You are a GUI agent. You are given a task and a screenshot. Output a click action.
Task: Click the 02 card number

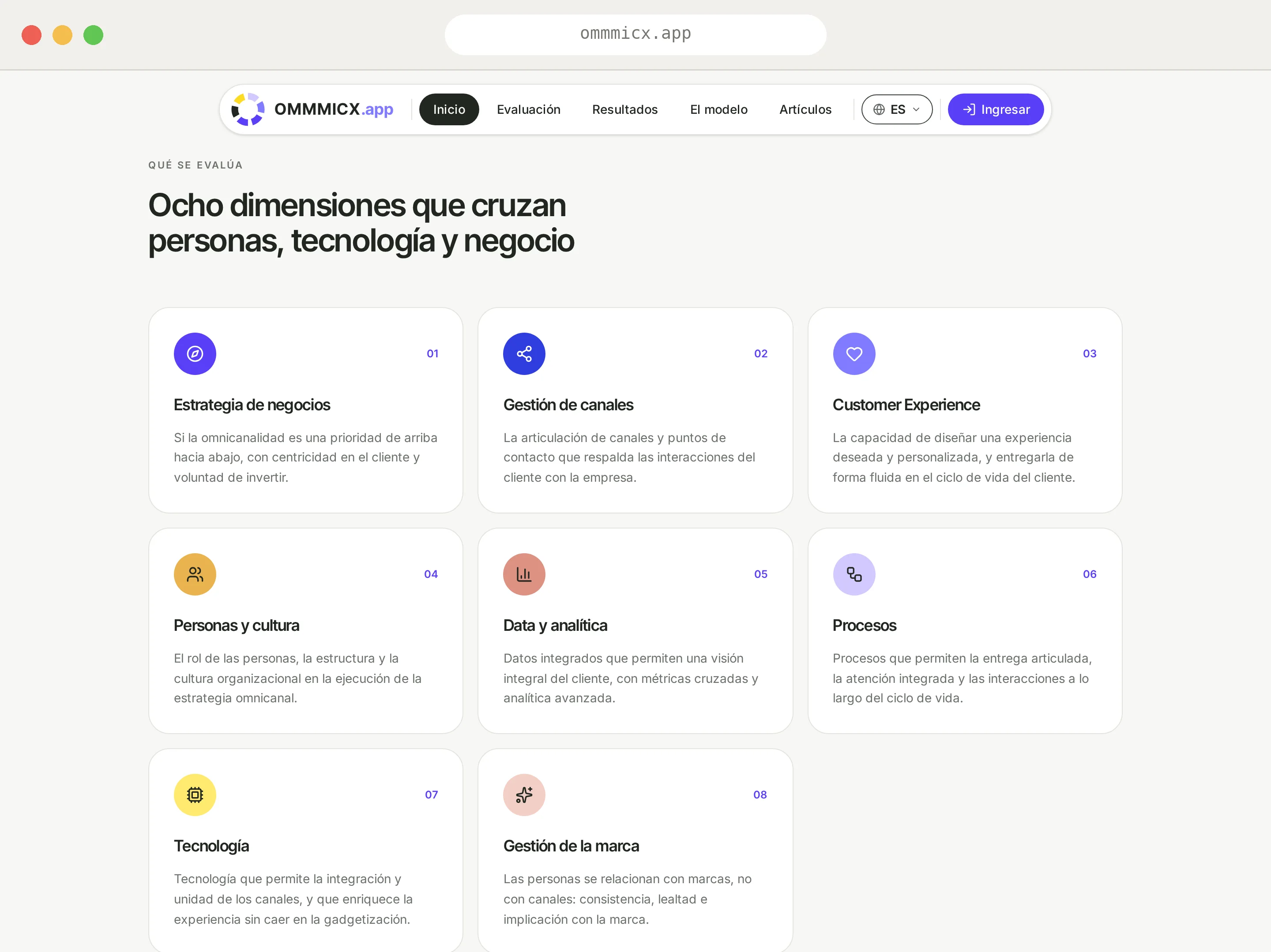(760, 354)
